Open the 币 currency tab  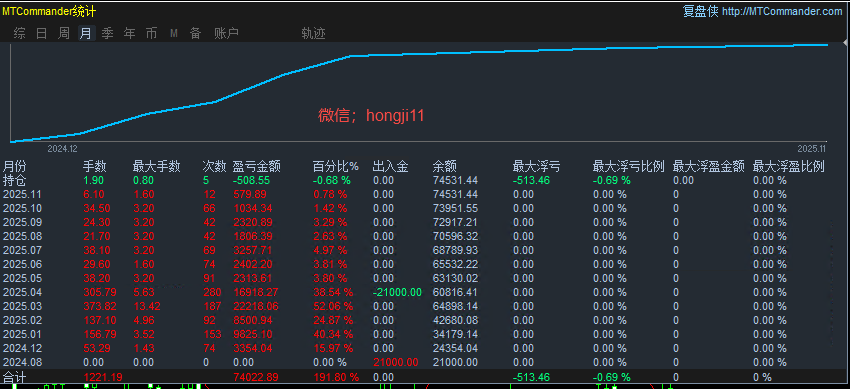point(151,34)
